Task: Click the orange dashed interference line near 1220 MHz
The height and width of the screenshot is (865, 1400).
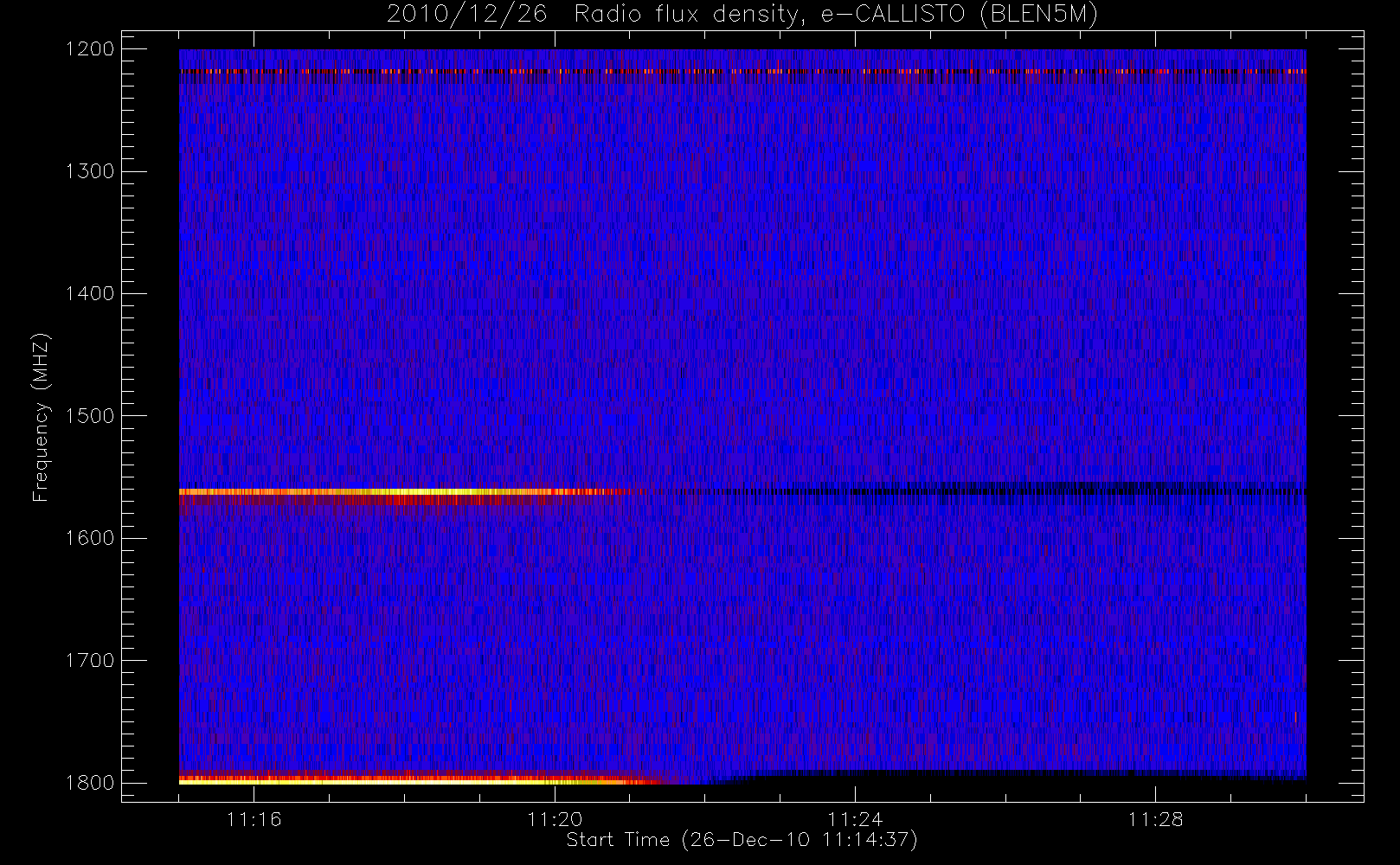Action: tap(742, 72)
